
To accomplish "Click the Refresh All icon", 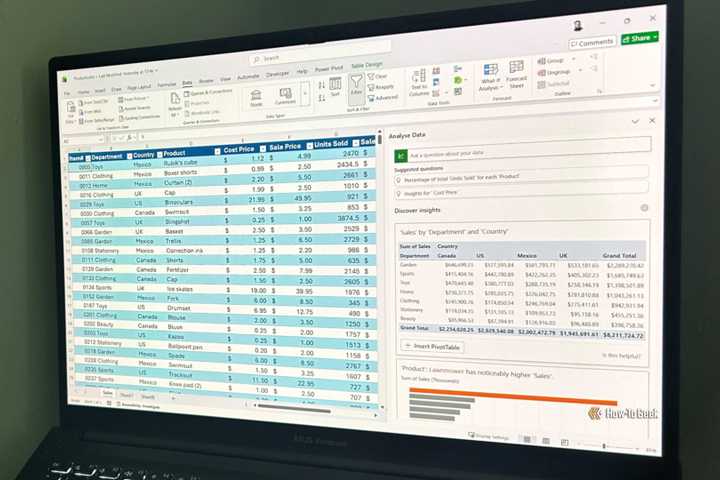I will pos(175,98).
